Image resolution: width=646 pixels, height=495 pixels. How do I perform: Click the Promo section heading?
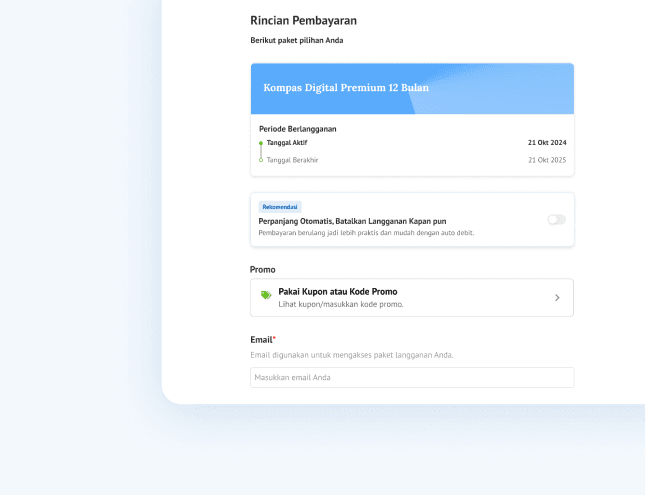(x=262, y=270)
